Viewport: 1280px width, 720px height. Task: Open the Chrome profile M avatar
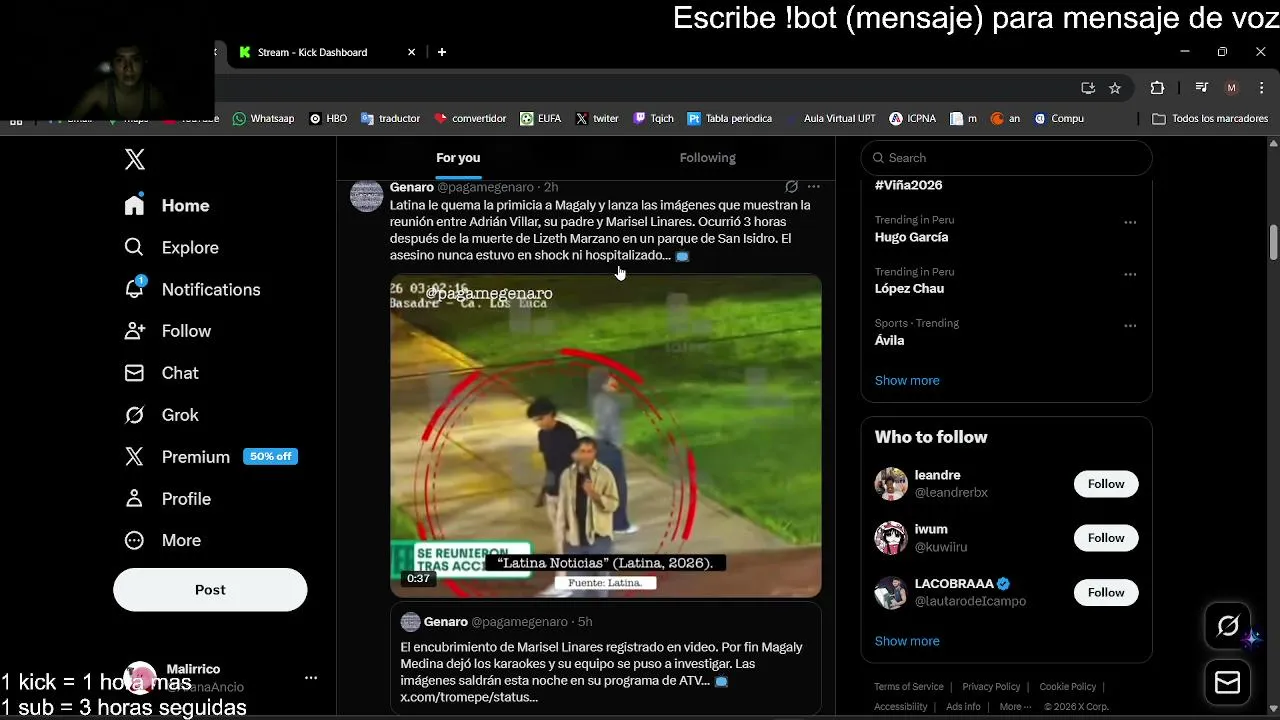coord(1232,88)
